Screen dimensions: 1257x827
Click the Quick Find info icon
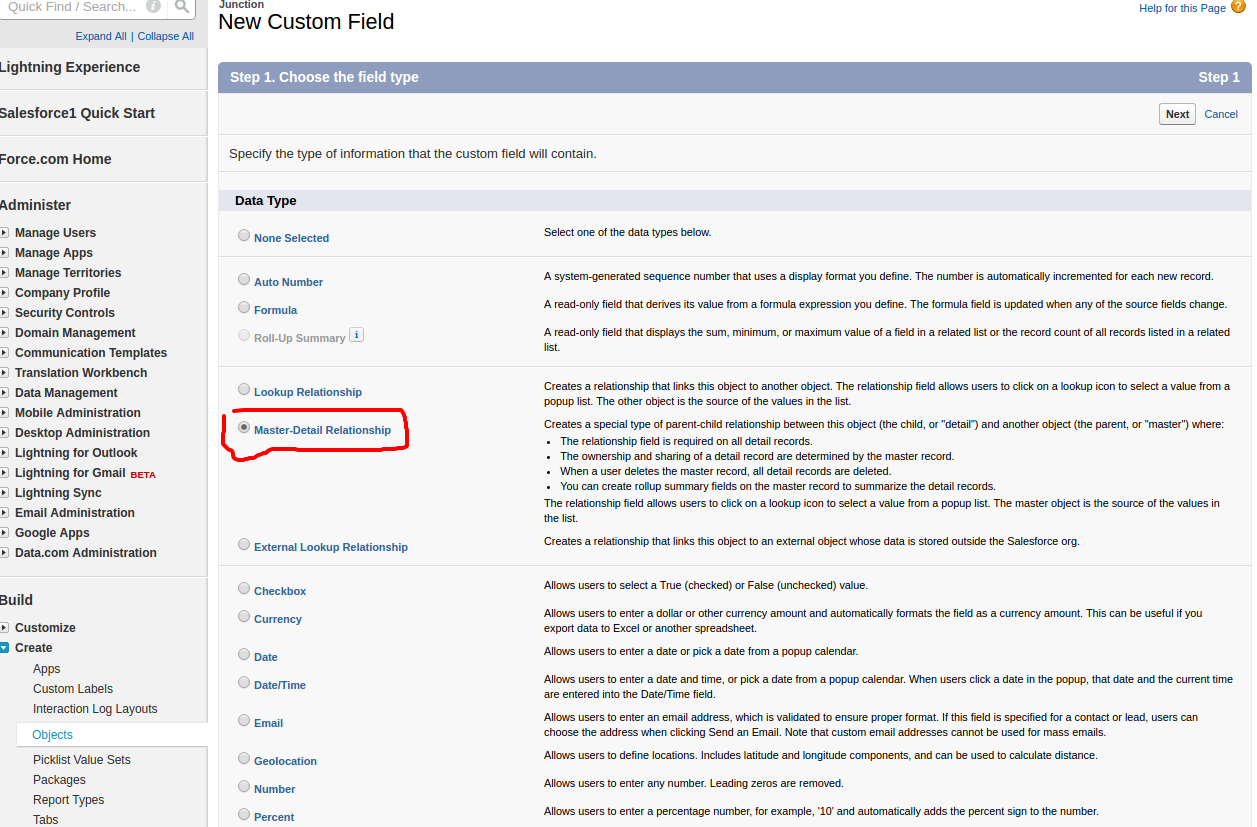(153, 7)
